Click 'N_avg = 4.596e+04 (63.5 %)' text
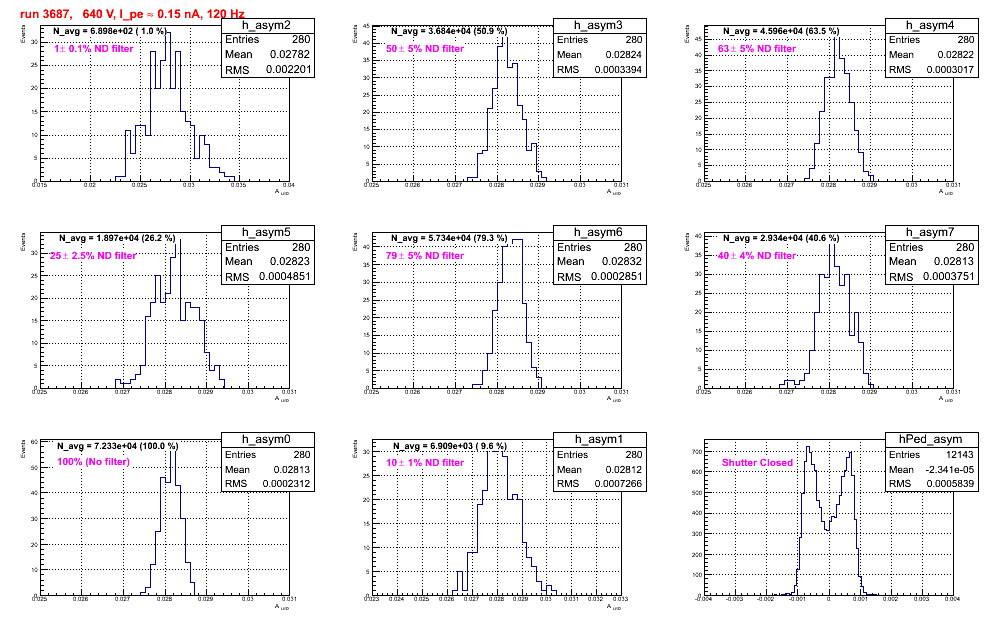The image size is (996, 622). (781, 30)
